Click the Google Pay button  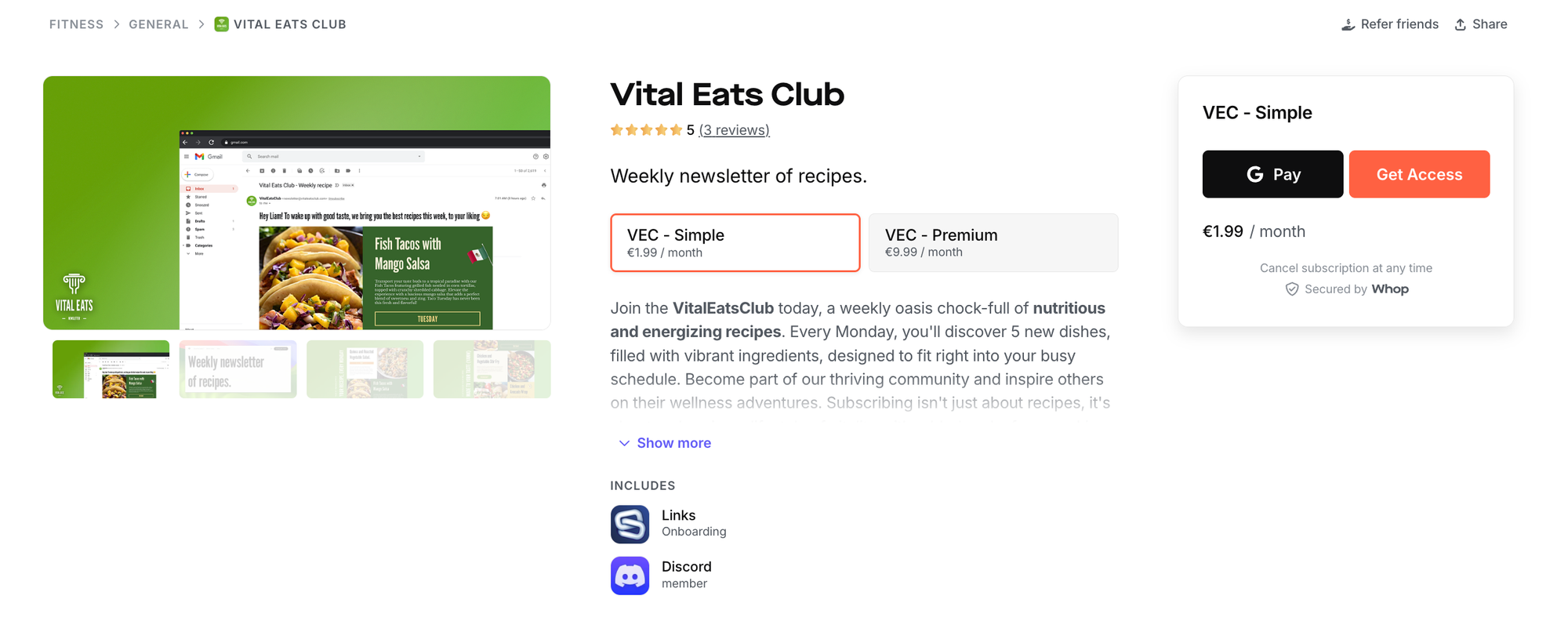coord(1272,174)
